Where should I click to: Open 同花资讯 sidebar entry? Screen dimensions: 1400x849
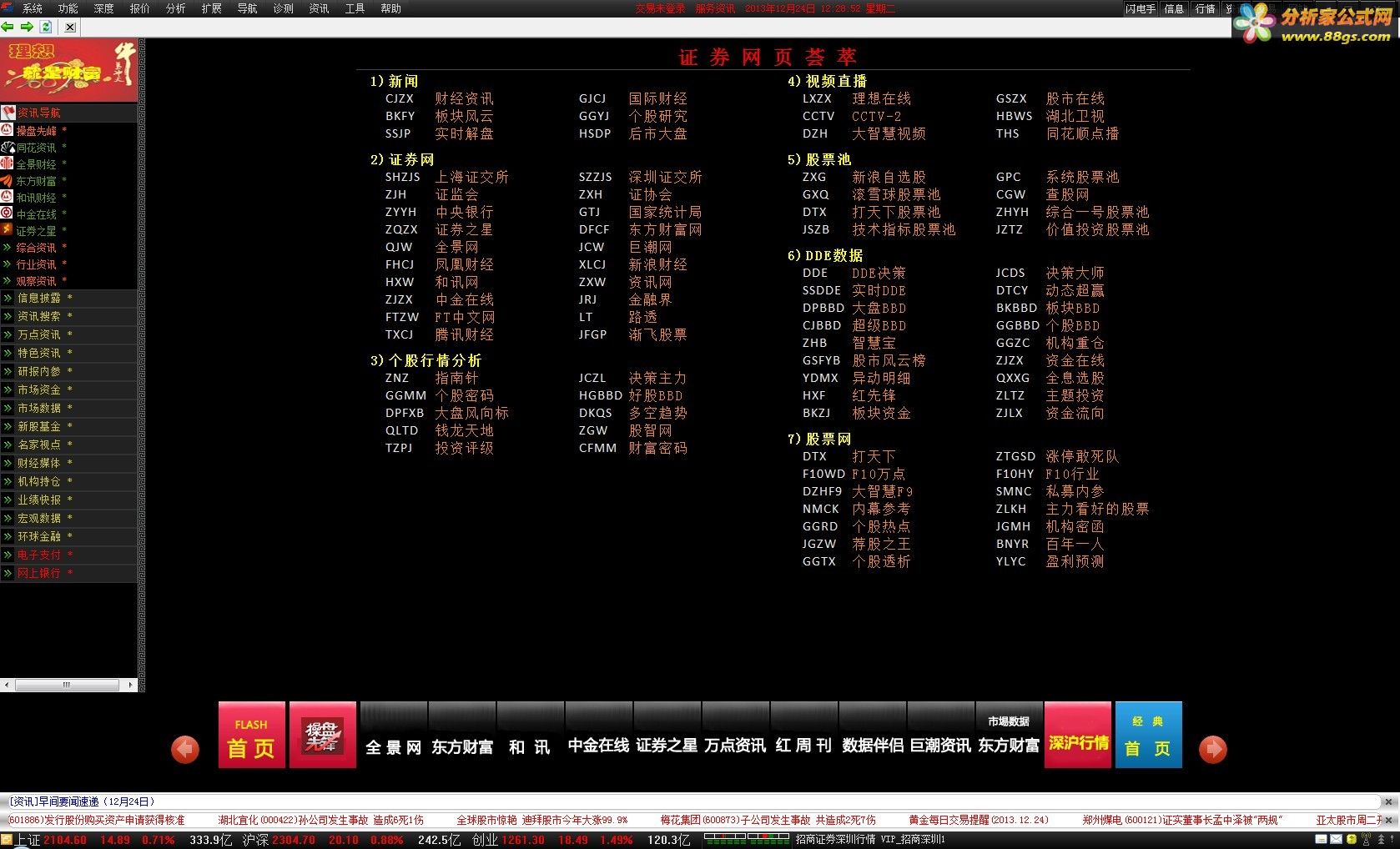point(37,148)
